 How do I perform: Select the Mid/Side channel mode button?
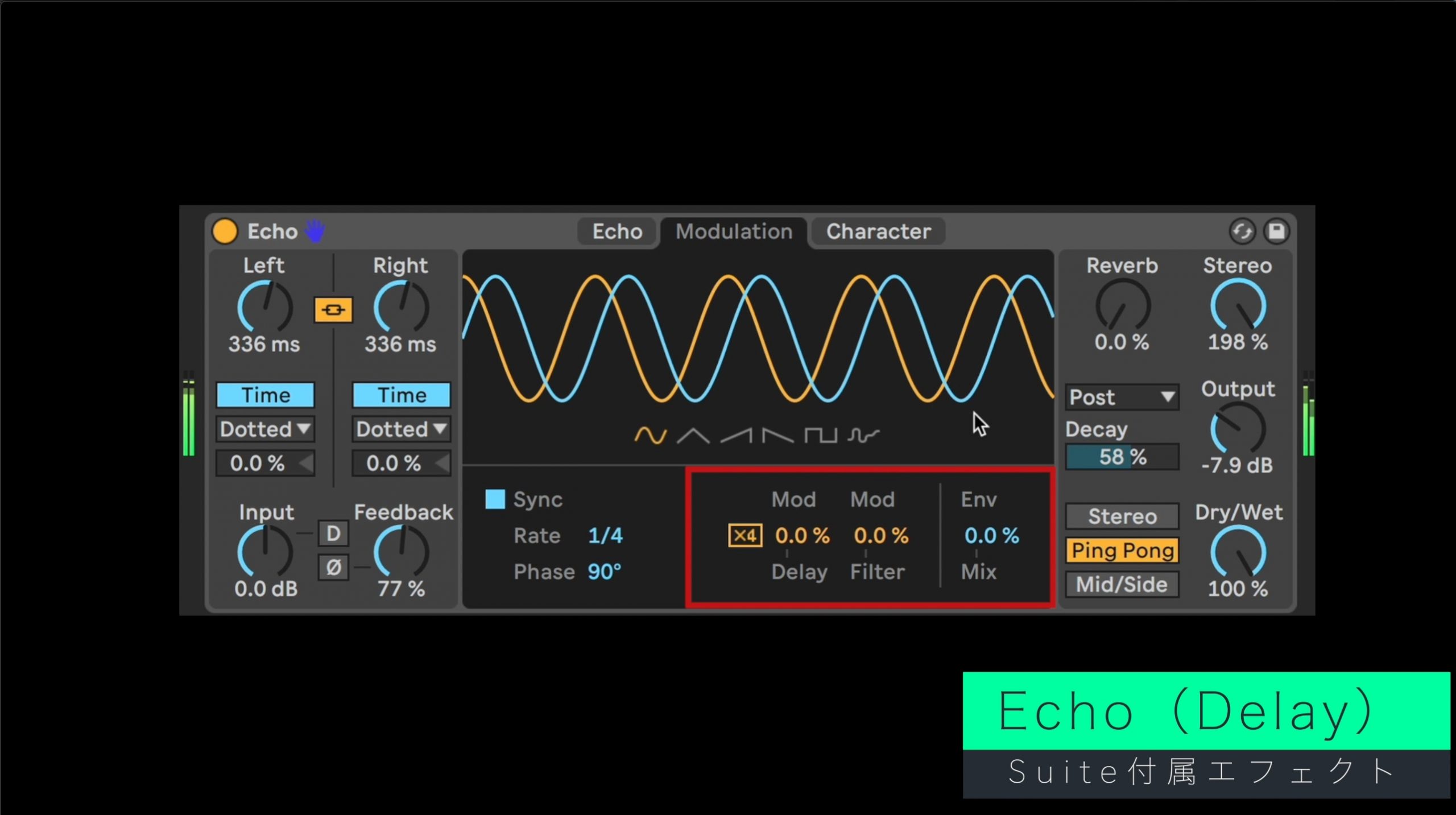pyautogui.click(x=1122, y=585)
